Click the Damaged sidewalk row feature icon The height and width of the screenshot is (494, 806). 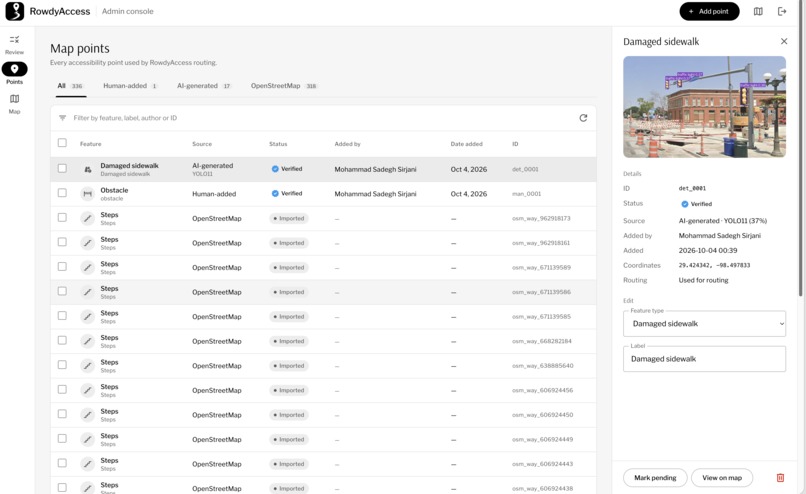(88, 169)
